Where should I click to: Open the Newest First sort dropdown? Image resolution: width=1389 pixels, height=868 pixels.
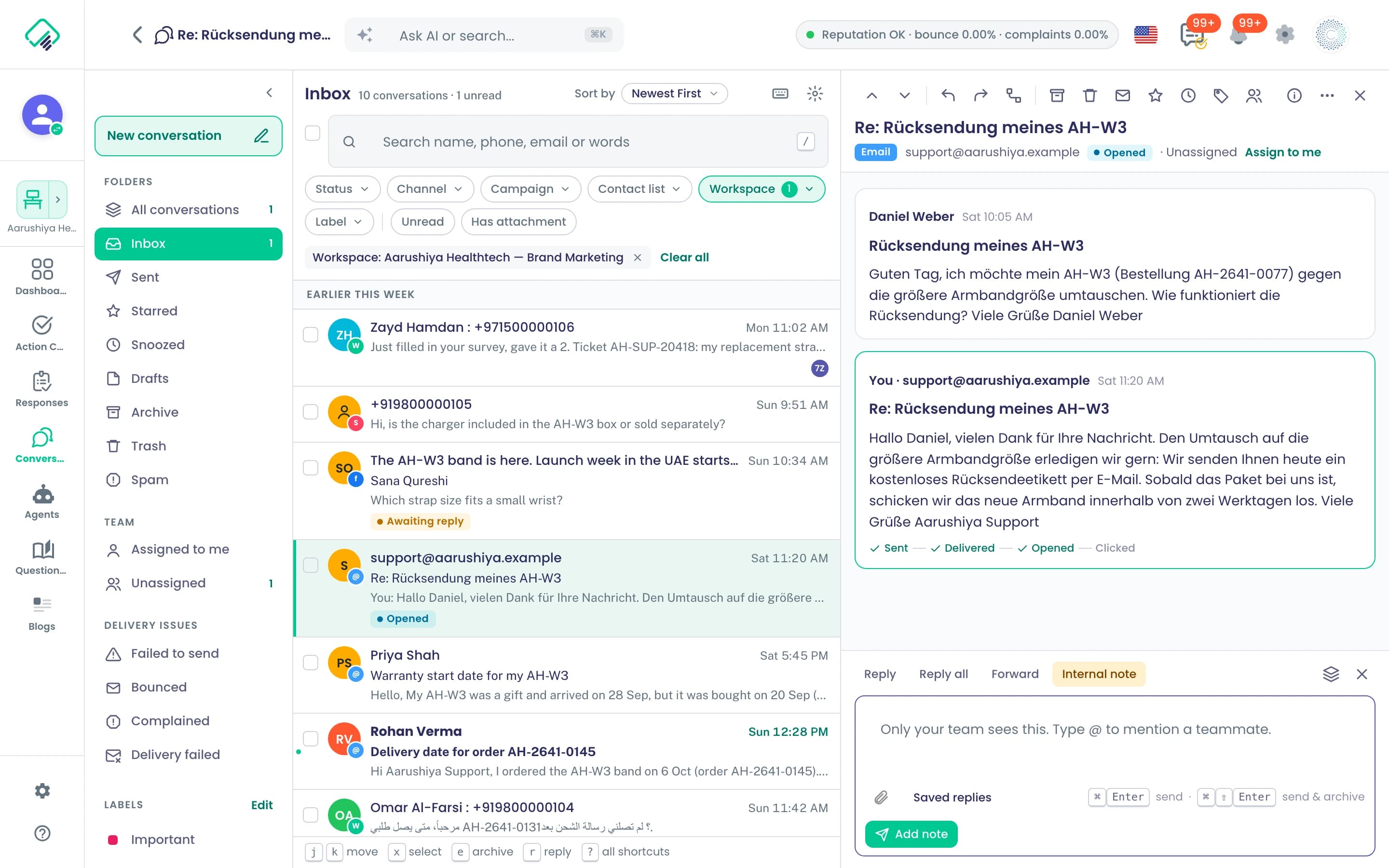[674, 94]
